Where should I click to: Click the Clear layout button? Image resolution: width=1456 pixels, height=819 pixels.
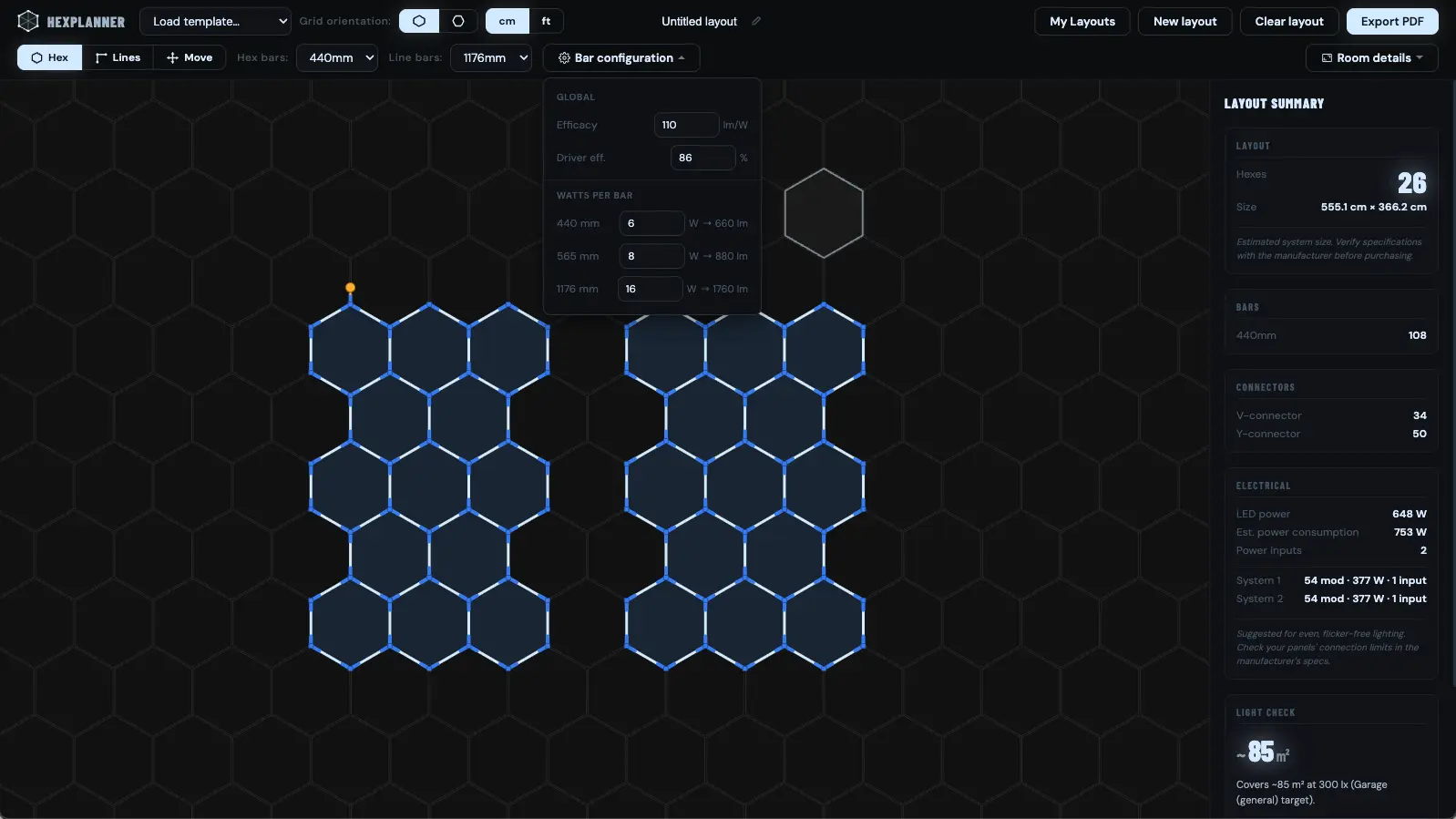1288,21
